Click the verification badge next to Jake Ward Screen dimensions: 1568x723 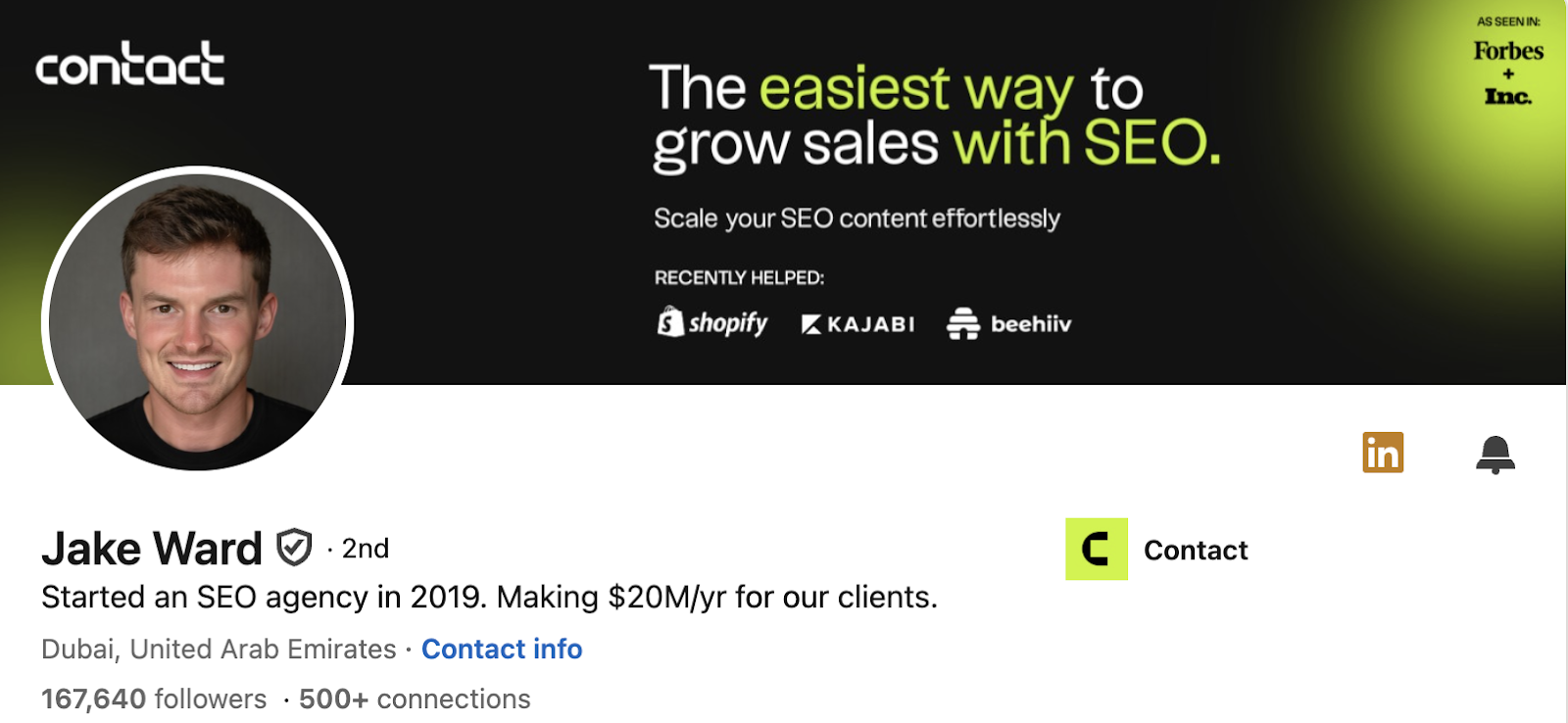(x=294, y=548)
